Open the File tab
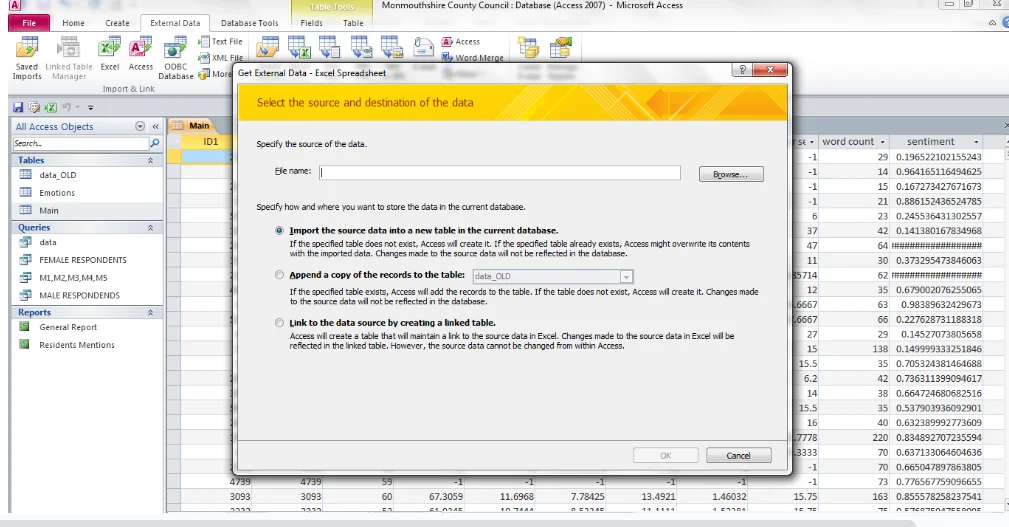The image size is (1009, 527). [29, 23]
